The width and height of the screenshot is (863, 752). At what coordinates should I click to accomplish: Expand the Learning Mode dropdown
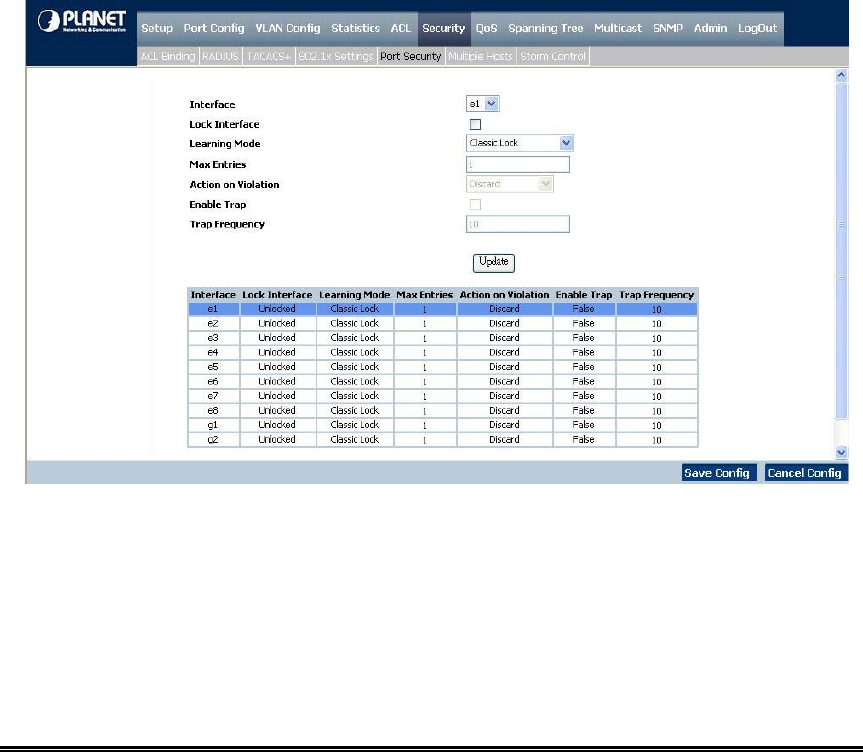520,144
